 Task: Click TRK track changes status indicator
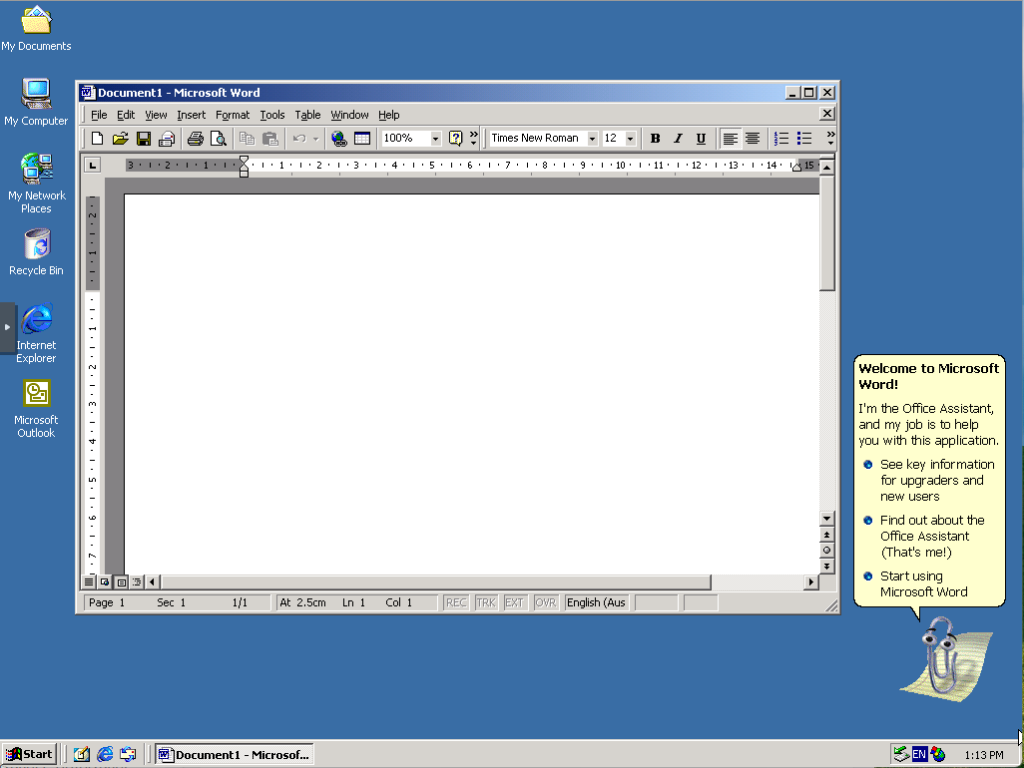coord(485,603)
